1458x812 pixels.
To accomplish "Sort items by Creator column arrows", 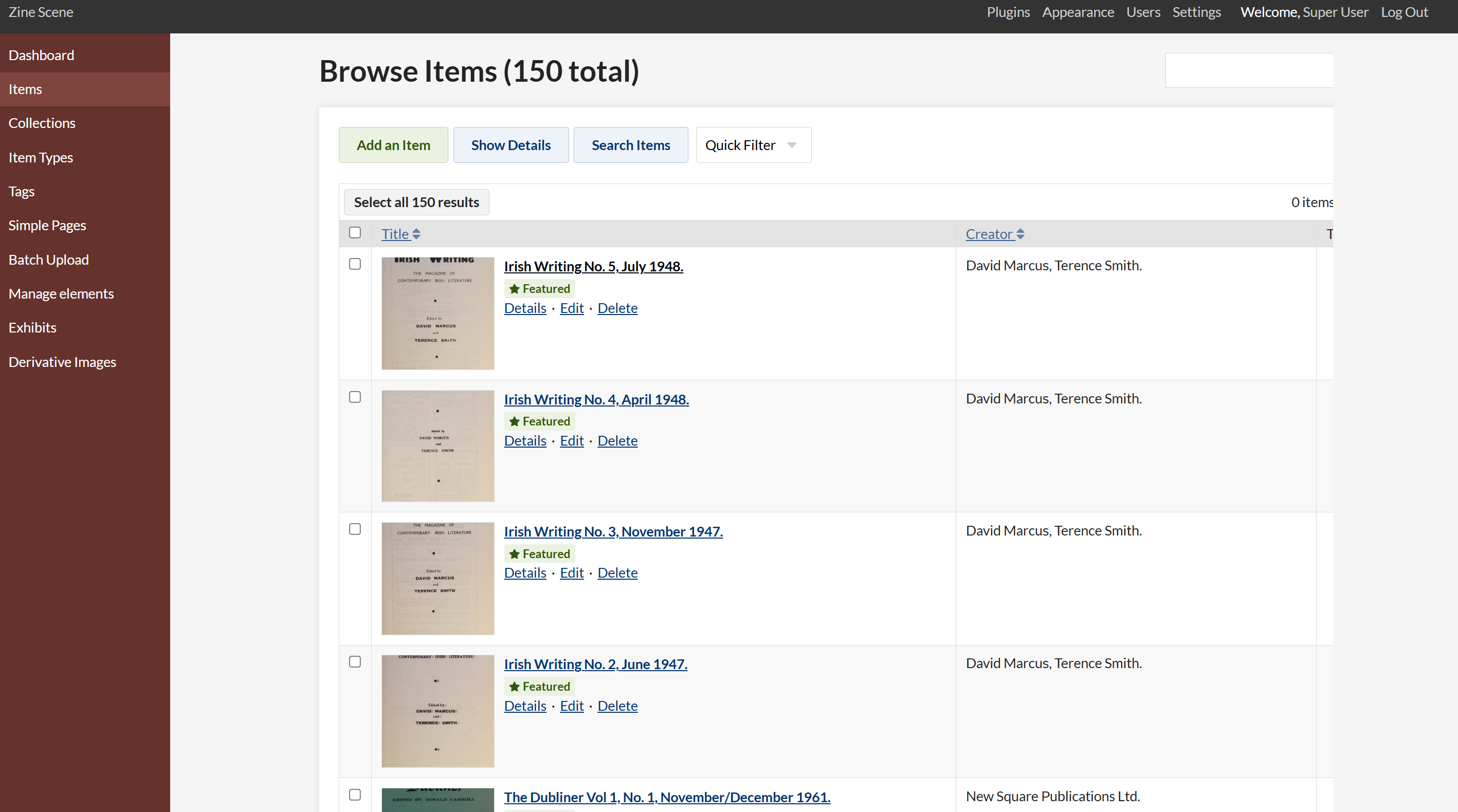I will click(x=1020, y=234).
